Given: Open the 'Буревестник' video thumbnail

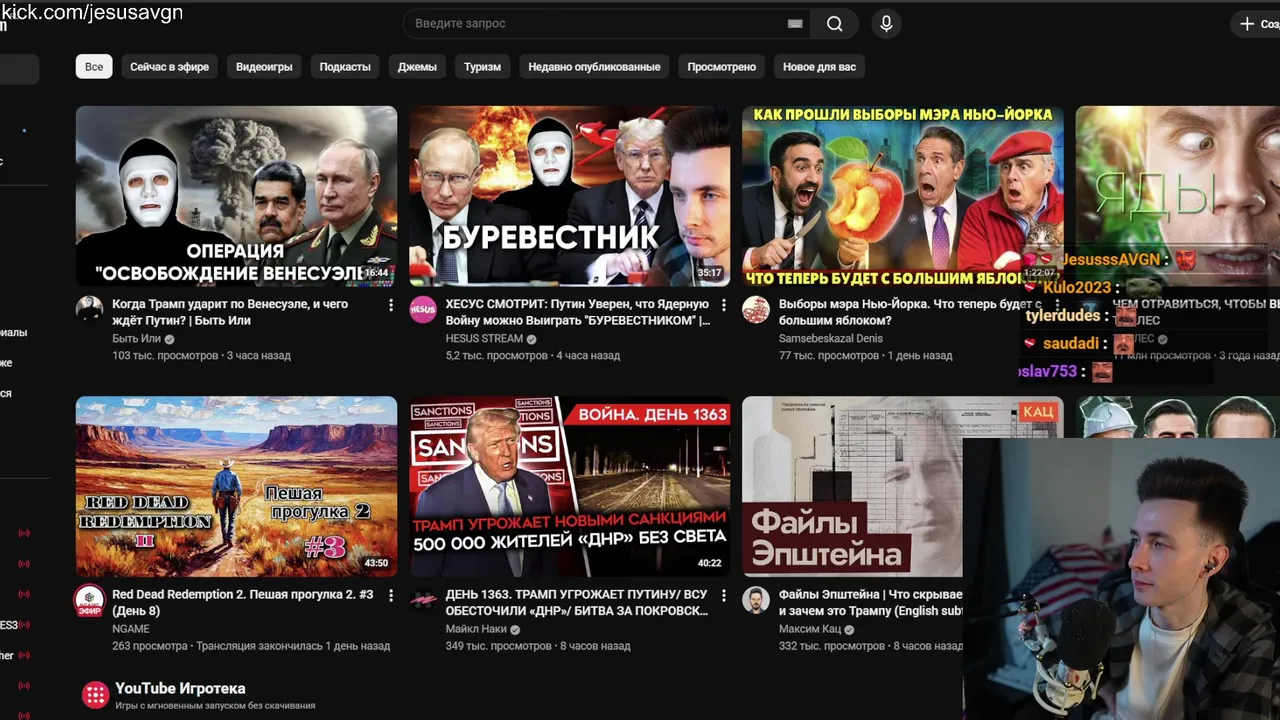Looking at the screenshot, I should pos(570,196).
